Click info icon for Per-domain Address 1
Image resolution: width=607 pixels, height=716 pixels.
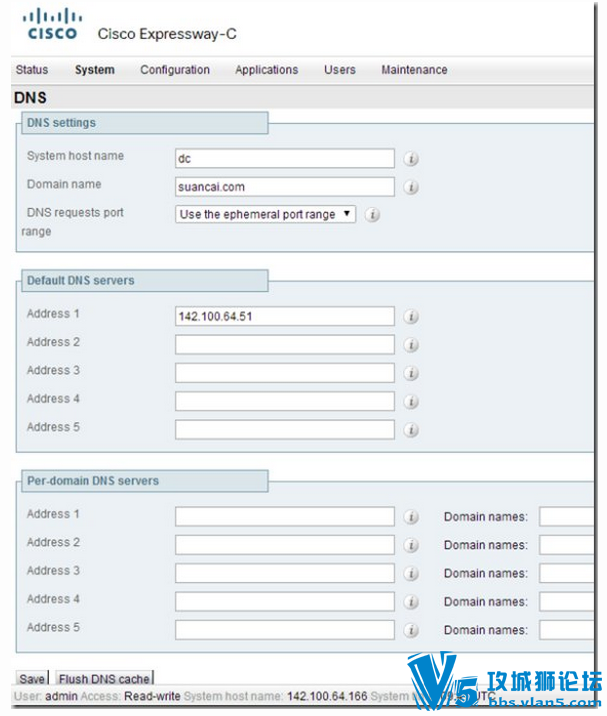pyautogui.click(x=411, y=516)
